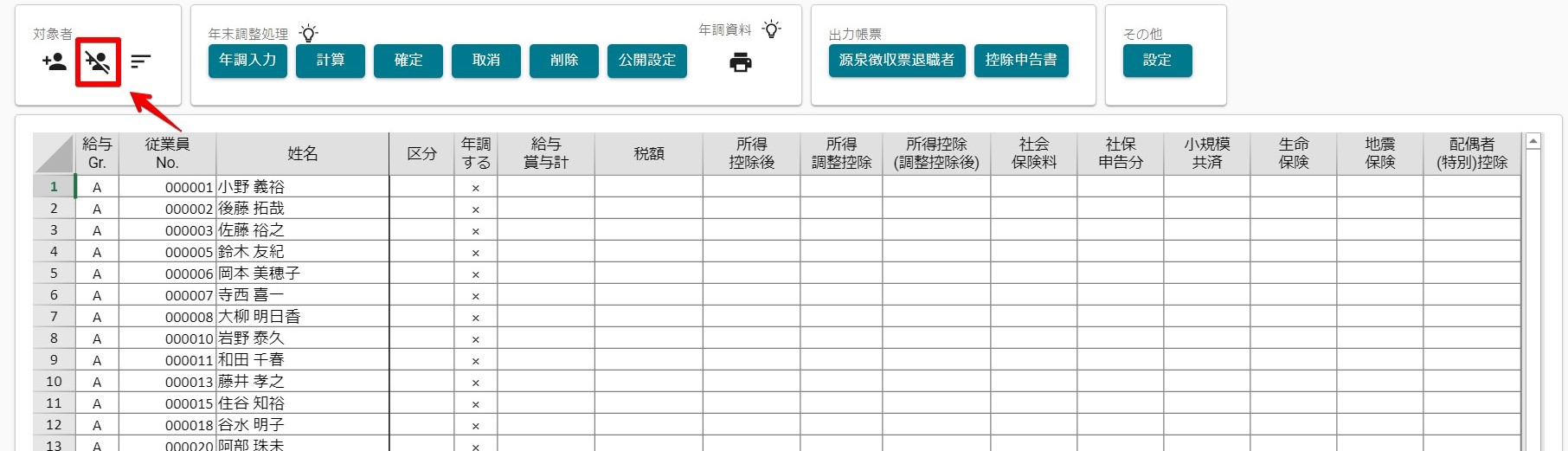Viewport: 1568px width, 451px height.
Task: Open 設定 under その他
Action: pyautogui.click(x=1158, y=61)
